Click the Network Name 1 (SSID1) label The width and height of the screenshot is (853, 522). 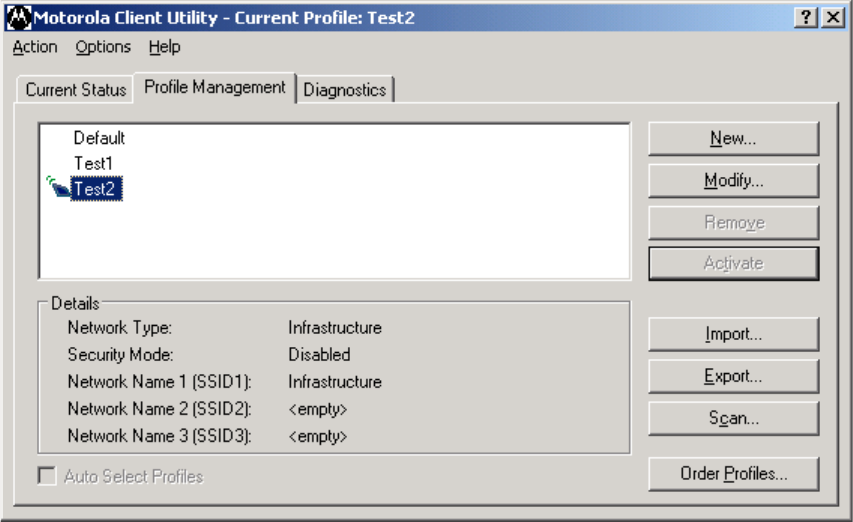click(159, 382)
